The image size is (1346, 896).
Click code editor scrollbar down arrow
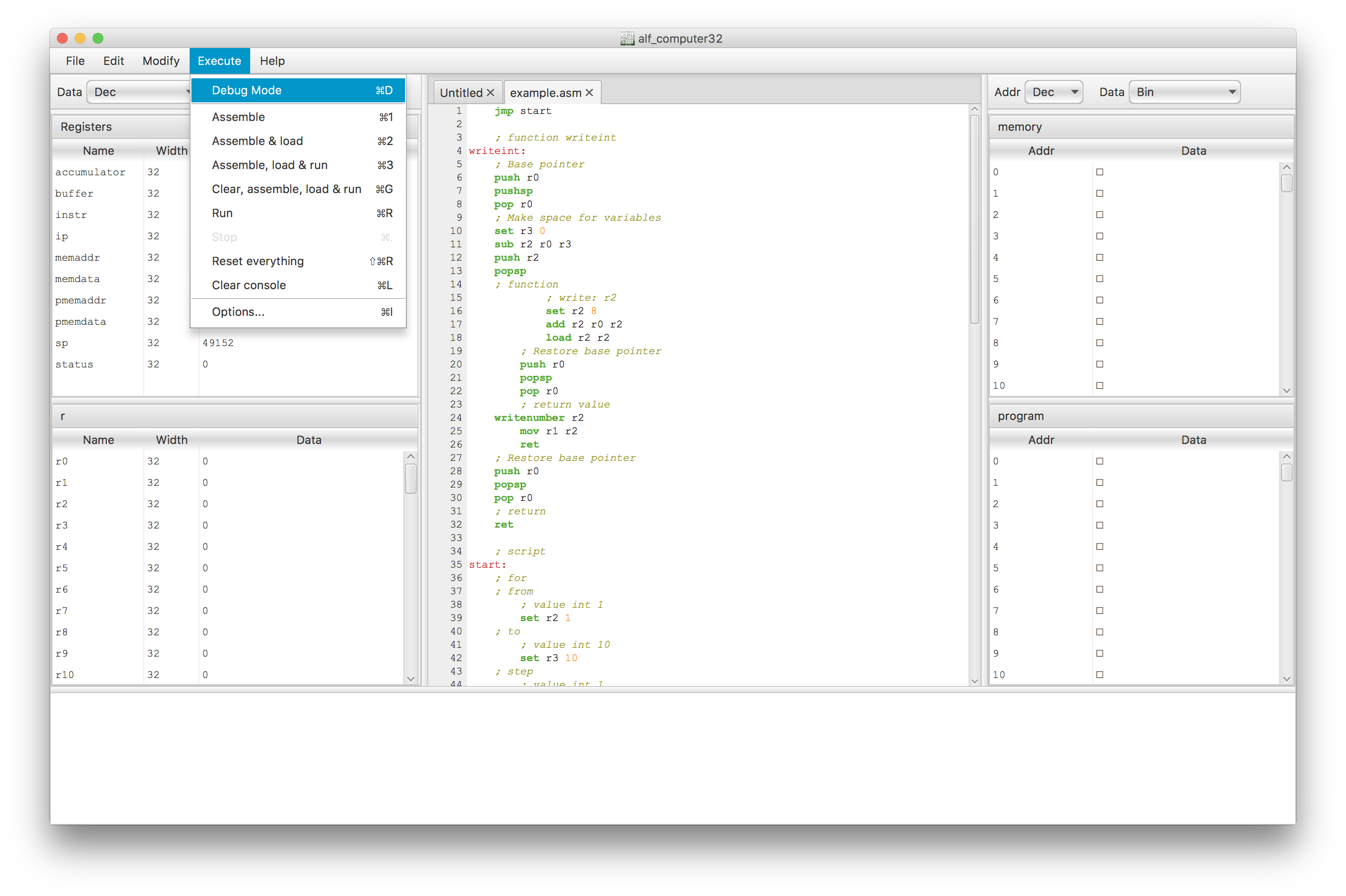pyautogui.click(x=974, y=681)
